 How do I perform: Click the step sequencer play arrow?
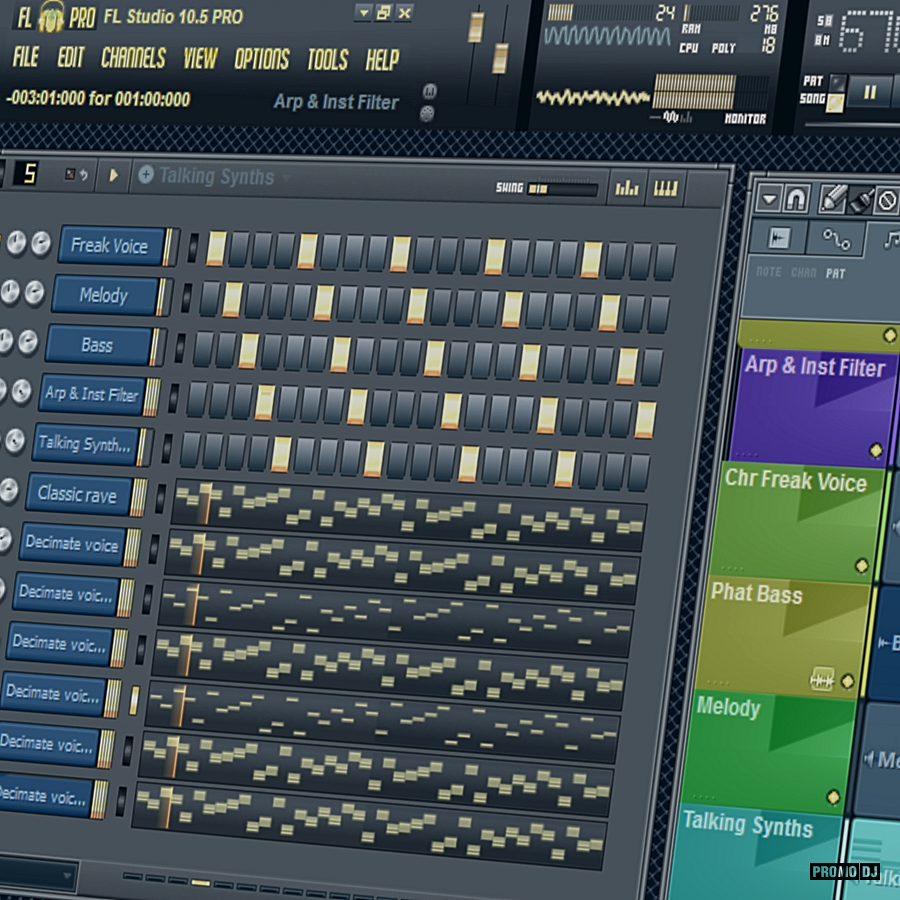click(114, 174)
